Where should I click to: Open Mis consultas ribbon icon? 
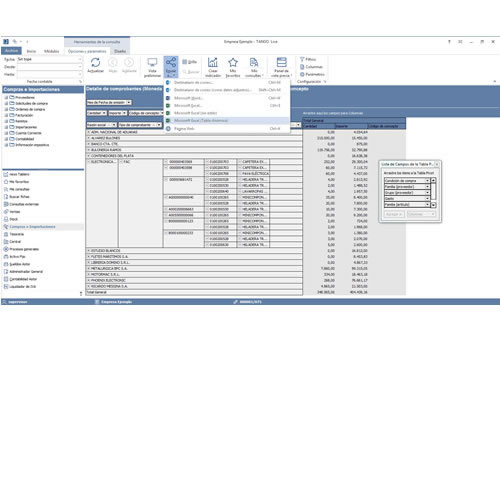(x=254, y=62)
